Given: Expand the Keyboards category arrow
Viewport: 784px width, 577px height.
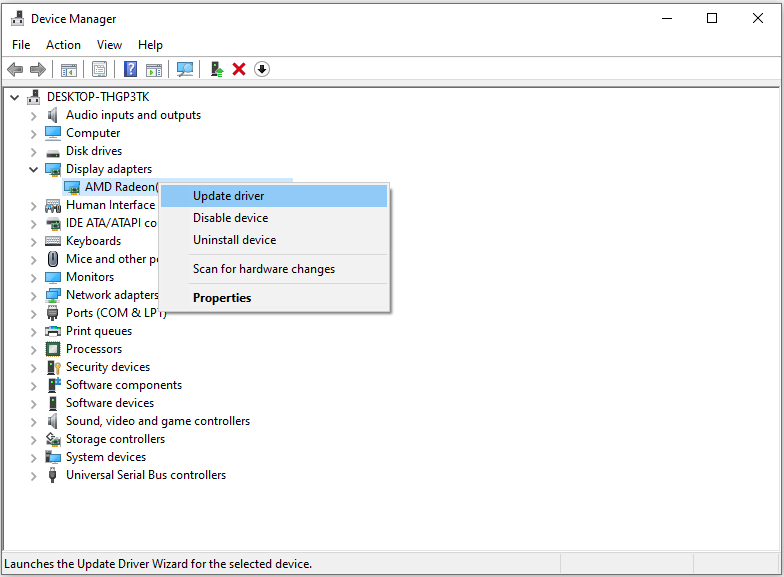Looking at the screenshot, I should pyautogui.click(x=33, y=242).
